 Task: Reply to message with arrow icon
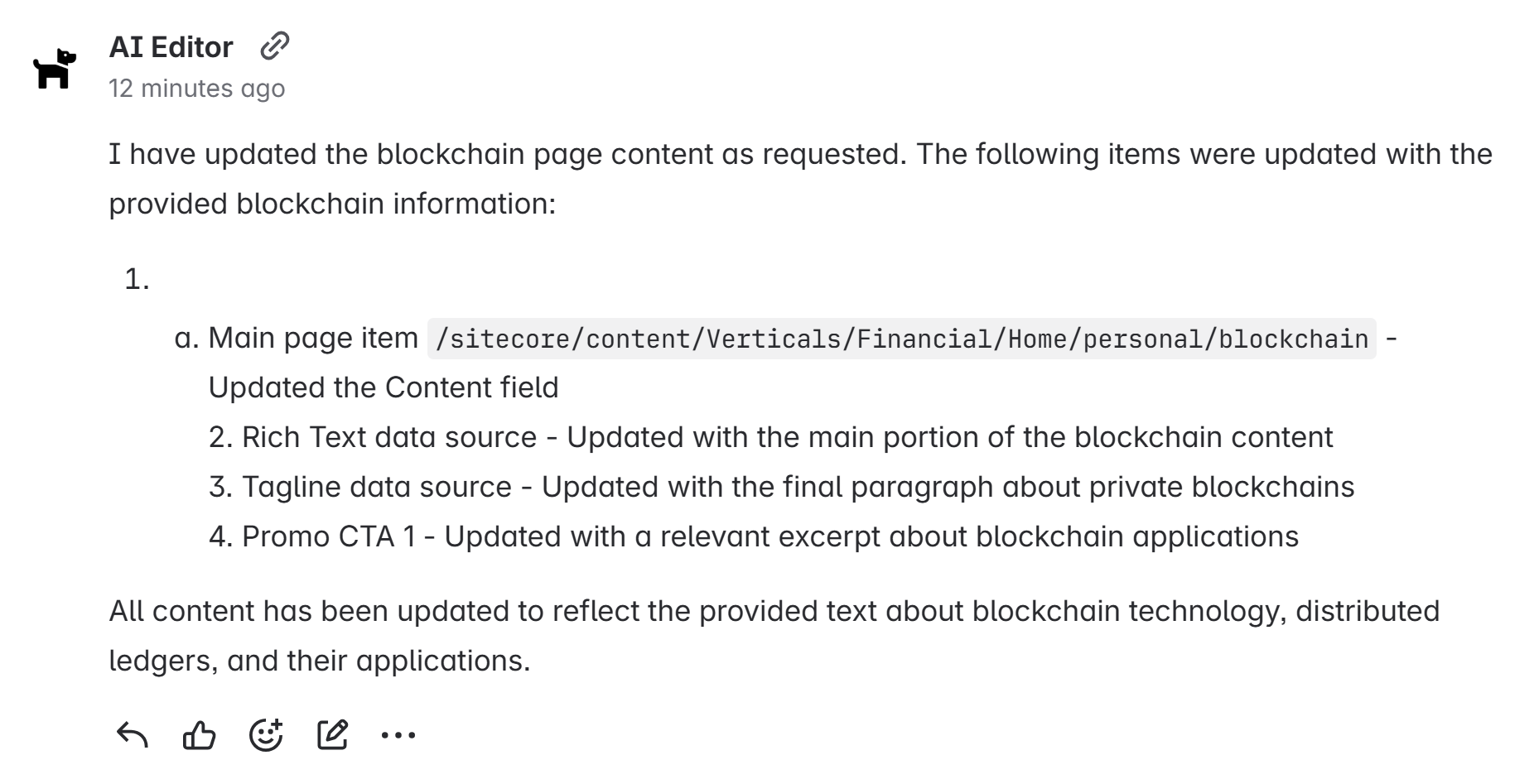coord(133,734)
